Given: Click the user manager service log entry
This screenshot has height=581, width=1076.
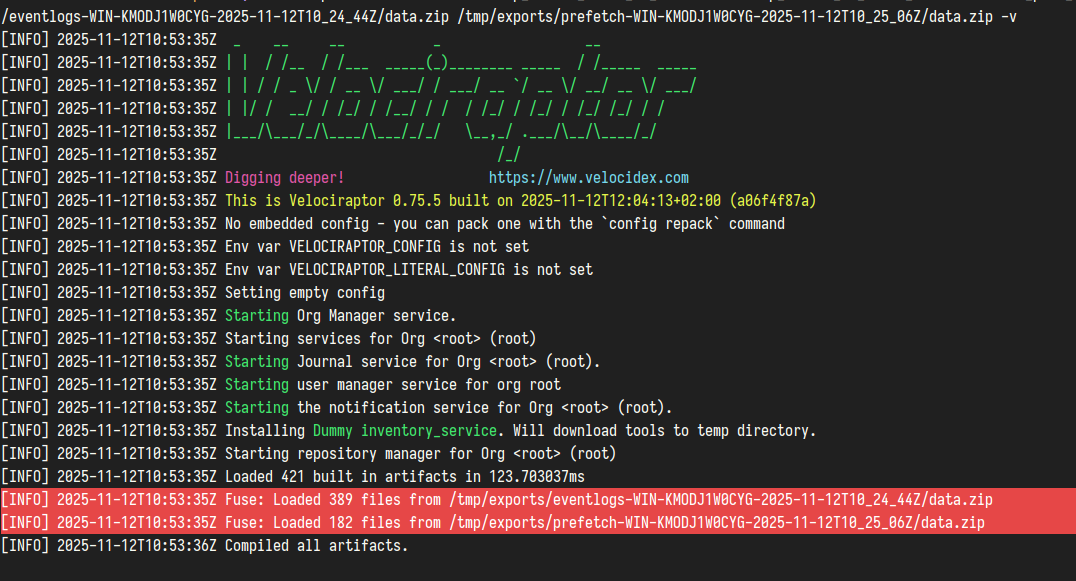Looking at the screenshot, I should [x=392, y=384].
